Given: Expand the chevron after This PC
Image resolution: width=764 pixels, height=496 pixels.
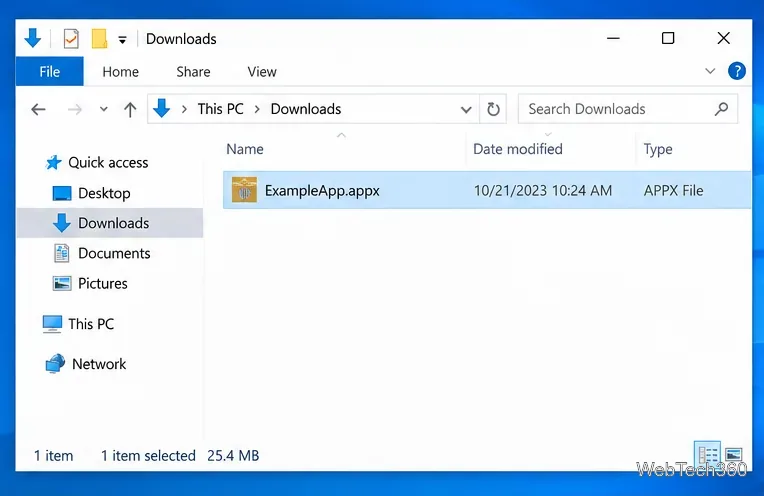Looking at the screenshot, I should point(257,109).
